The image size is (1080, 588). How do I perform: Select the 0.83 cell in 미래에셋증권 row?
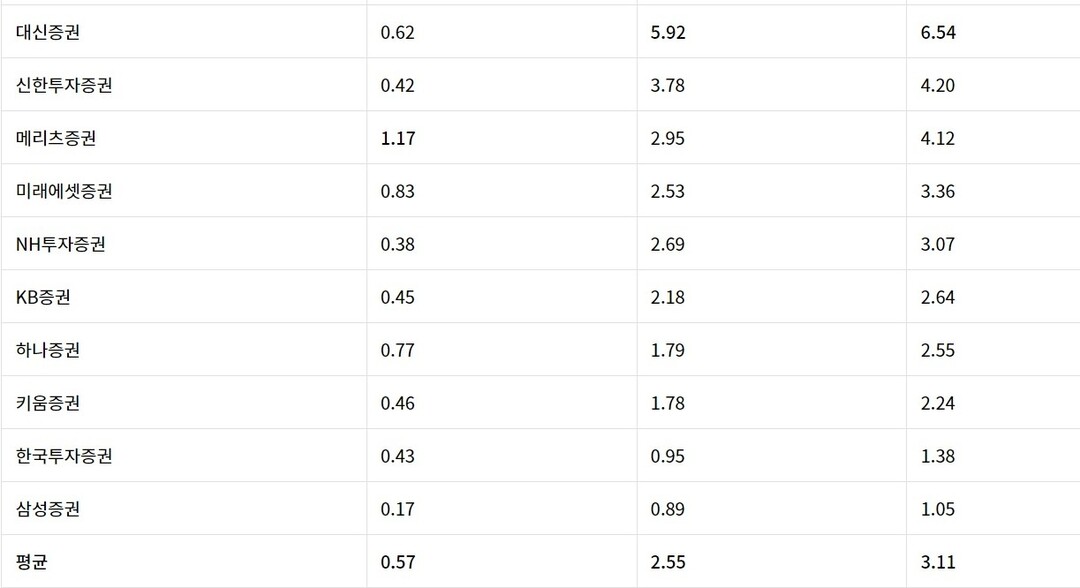pyautogui.click(x=398, y=191)
